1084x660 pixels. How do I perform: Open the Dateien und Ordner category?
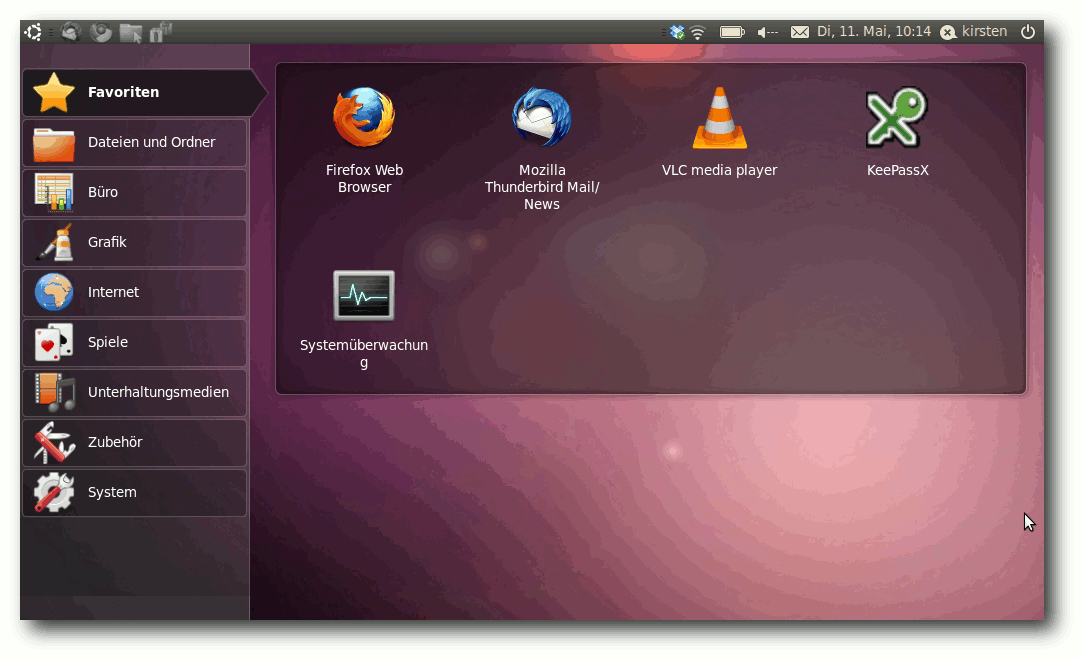point(135,142)
